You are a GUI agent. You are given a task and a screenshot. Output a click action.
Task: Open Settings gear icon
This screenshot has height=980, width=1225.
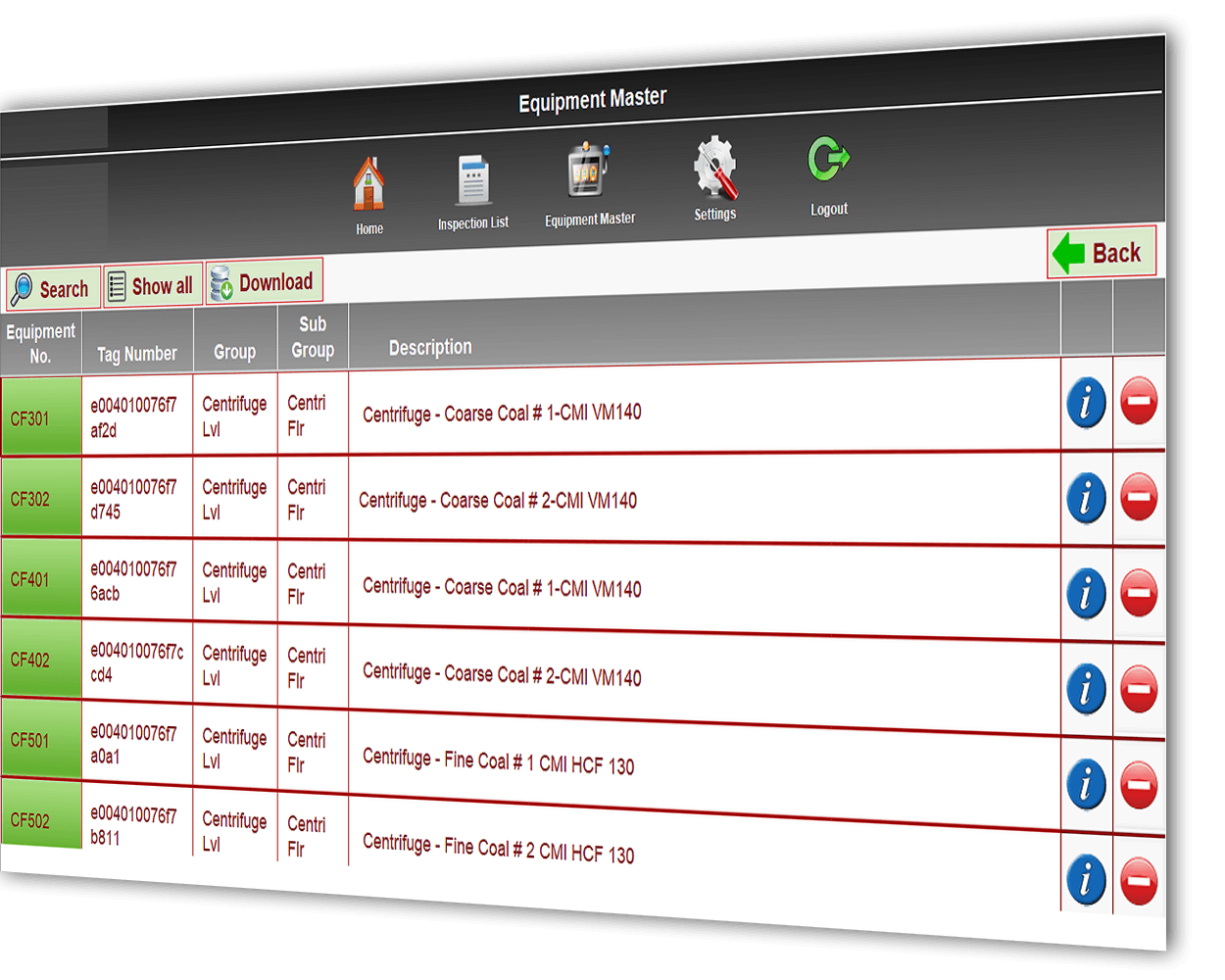[715, 167]
